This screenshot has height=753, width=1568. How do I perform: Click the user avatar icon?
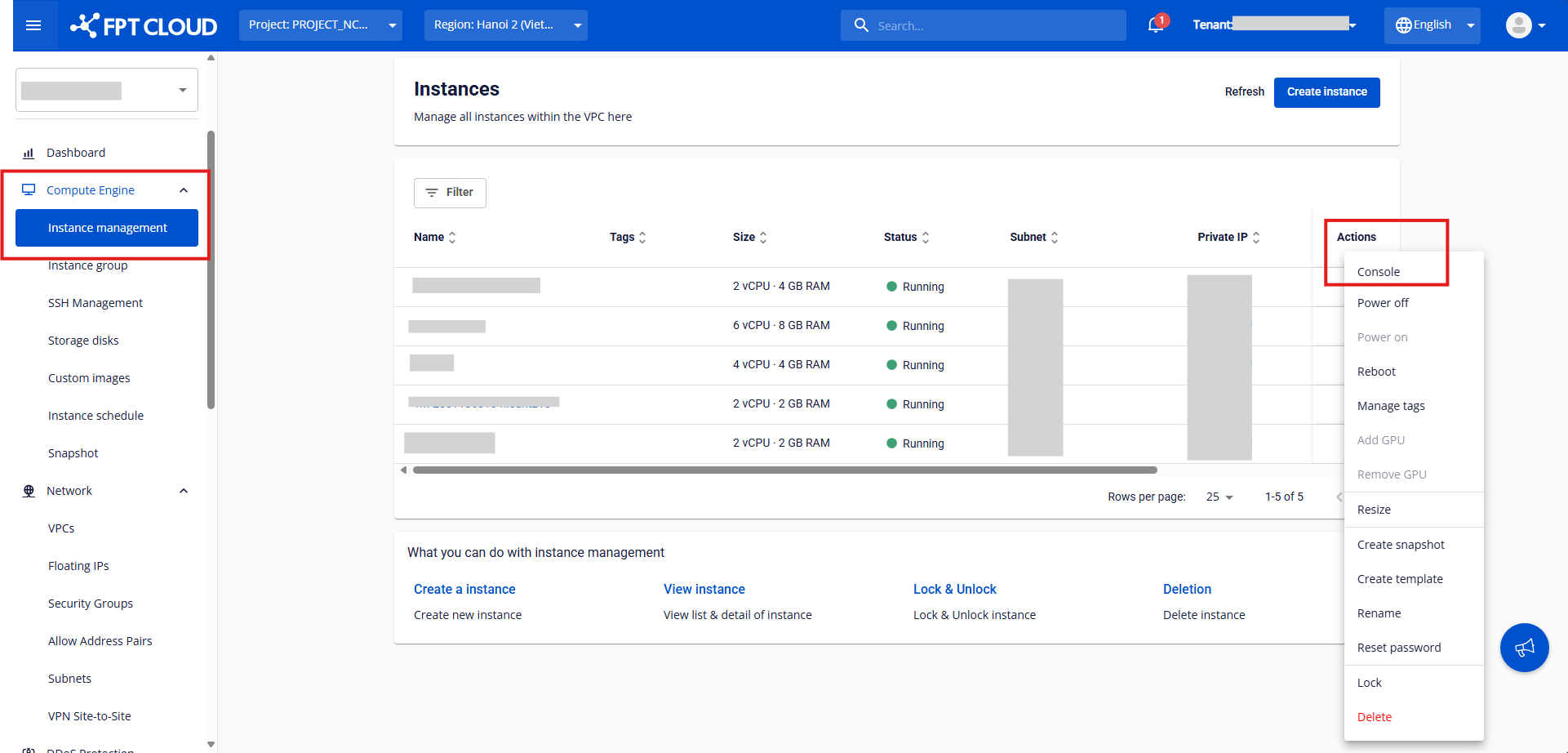(x=1518, y=25)
